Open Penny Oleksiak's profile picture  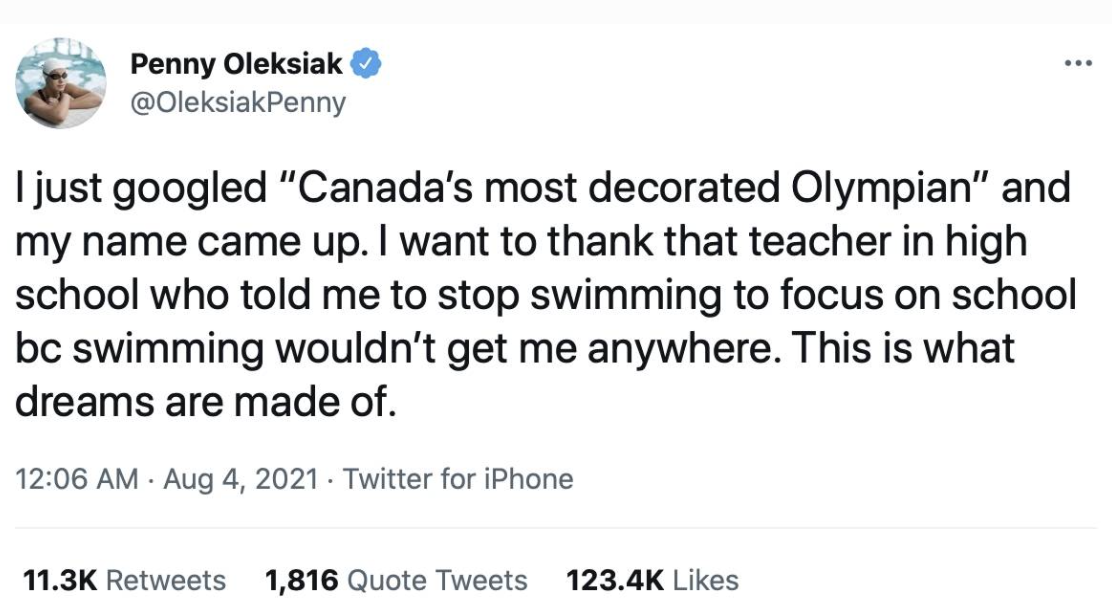[x=62, y=85]
